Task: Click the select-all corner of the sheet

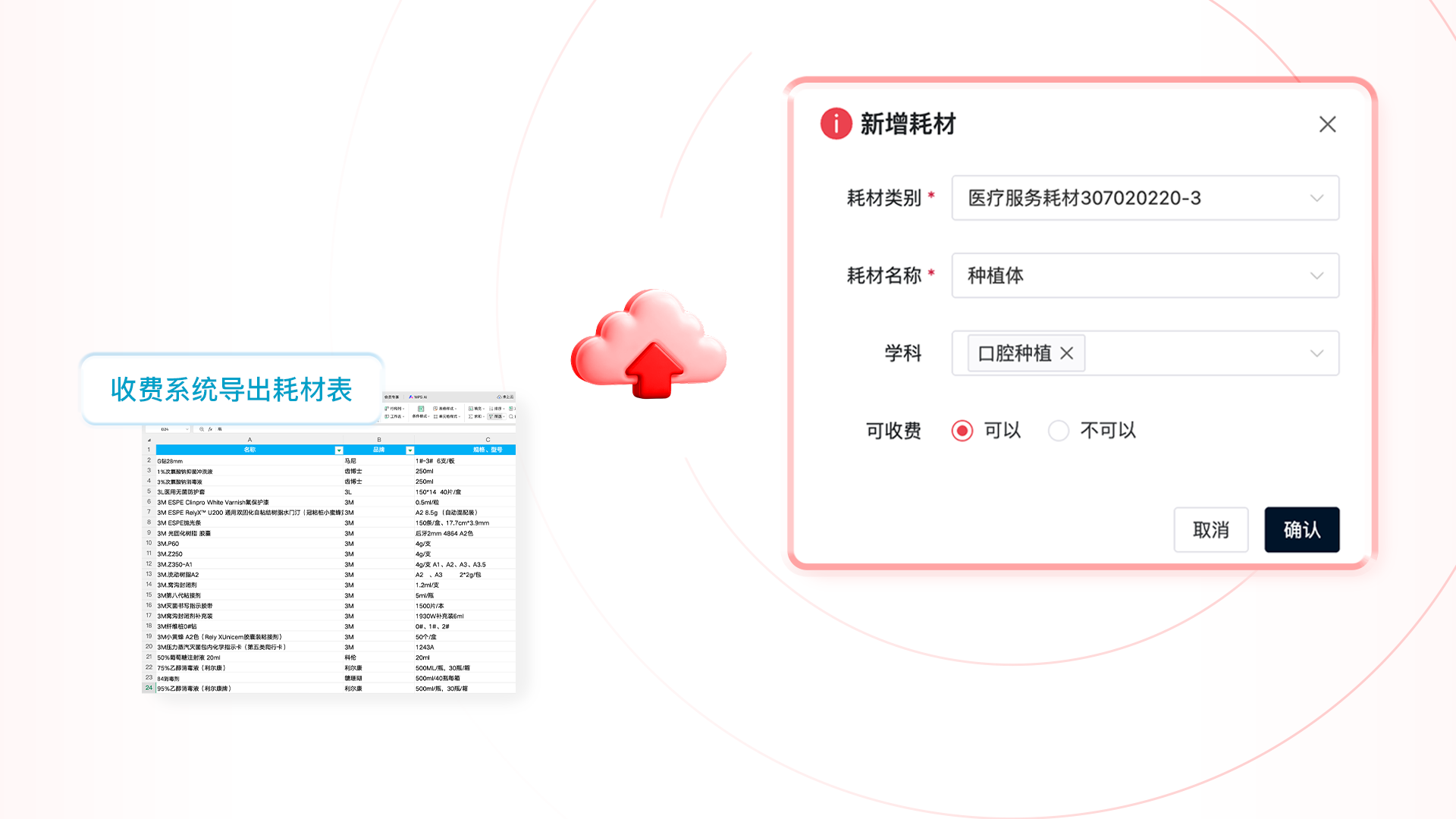Action: click(x=149, y=440)
